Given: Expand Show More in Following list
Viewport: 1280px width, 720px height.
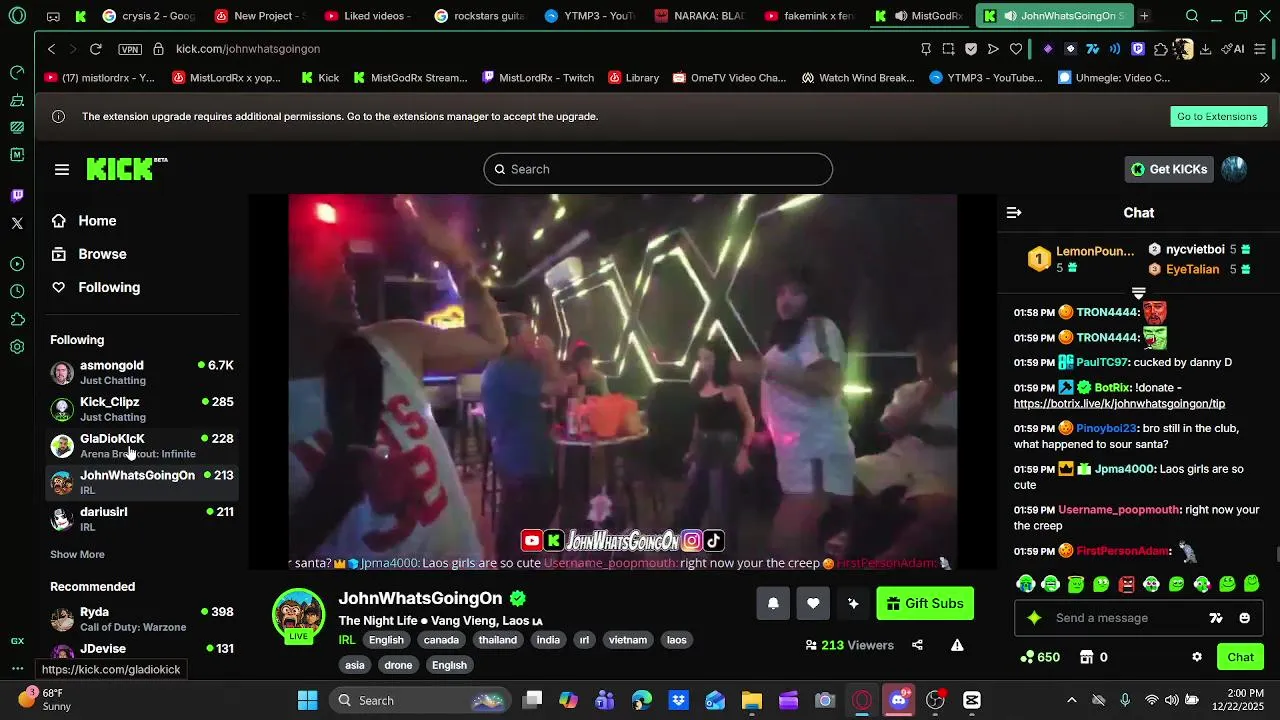Looking at the screenshot, I should click(x=77, y=554).
